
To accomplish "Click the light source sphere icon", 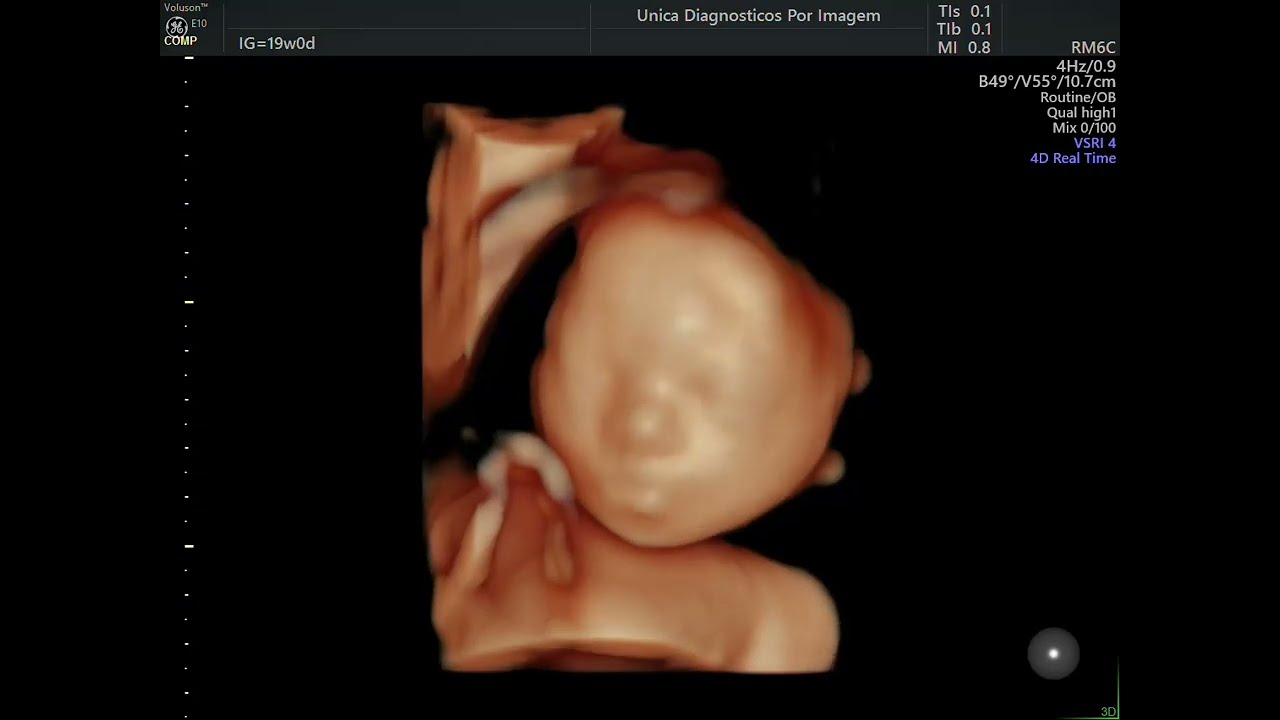I will (x=1053, y=654).
